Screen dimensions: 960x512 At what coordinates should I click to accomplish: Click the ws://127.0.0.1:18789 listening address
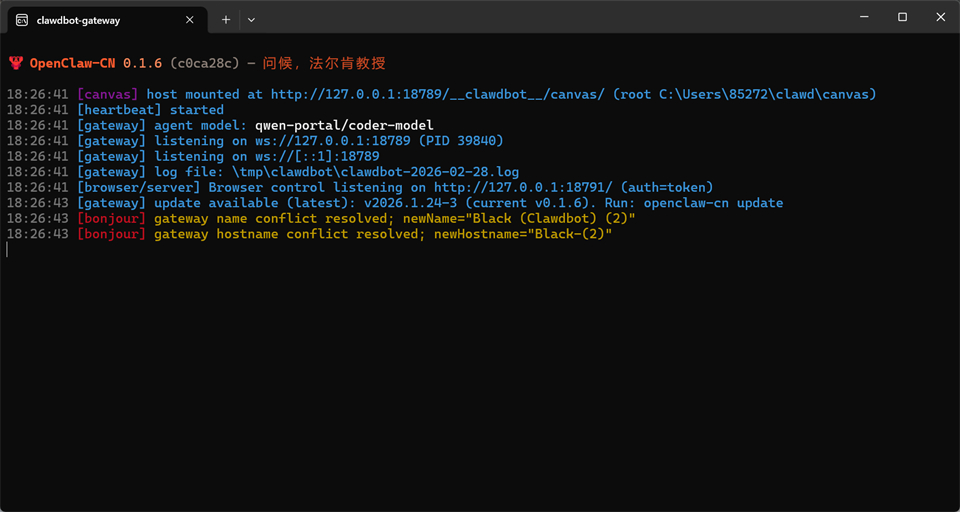pos(332,141)
